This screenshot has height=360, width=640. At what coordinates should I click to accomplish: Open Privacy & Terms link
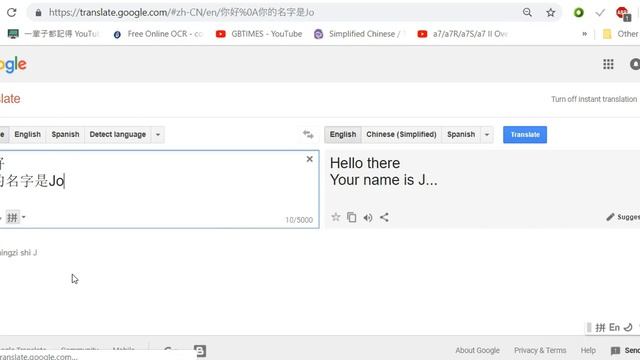click(540, 350)
